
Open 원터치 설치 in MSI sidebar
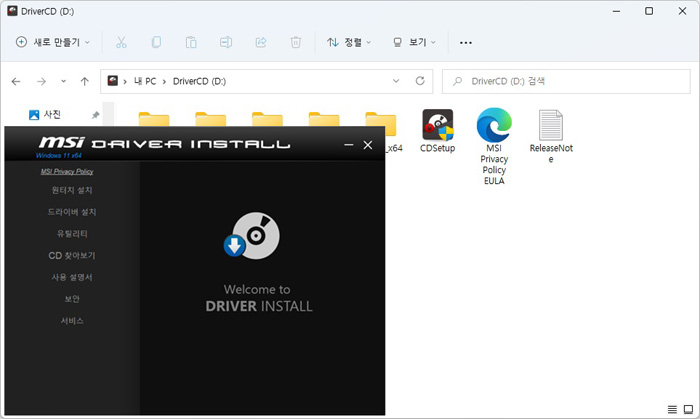(x=72, y=190)
